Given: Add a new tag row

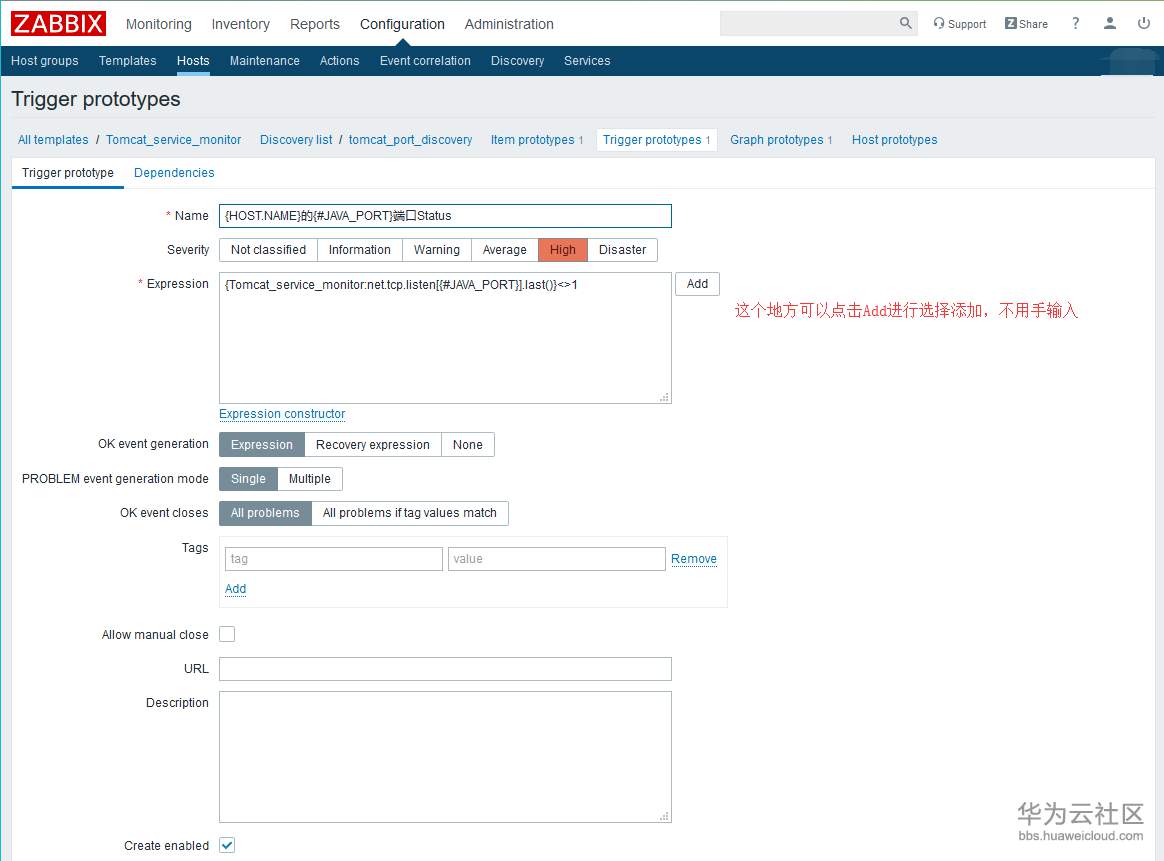Looking at the screenshot, I should click(x=235, y=589).
